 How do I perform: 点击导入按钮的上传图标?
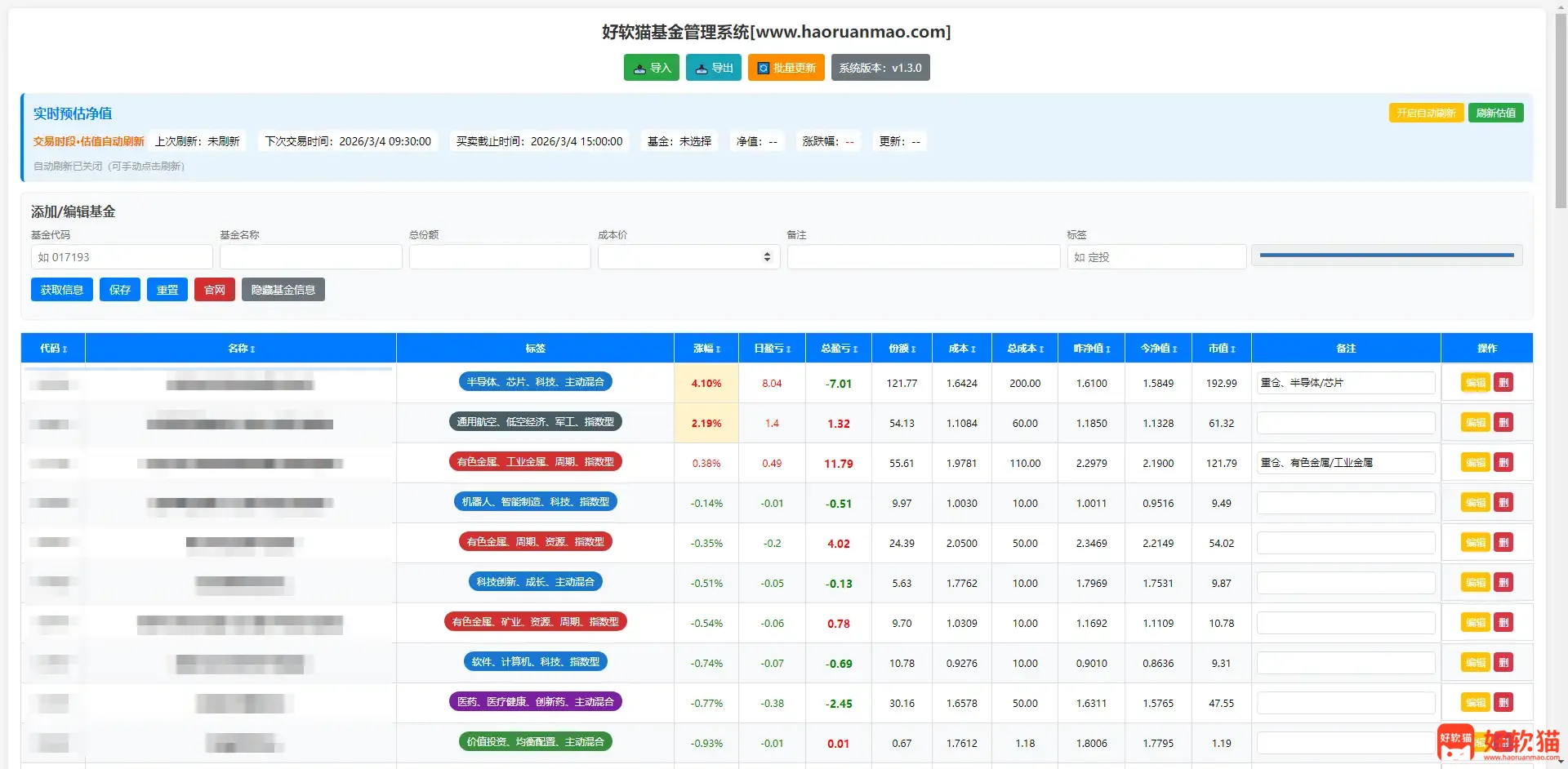[639, 69]
